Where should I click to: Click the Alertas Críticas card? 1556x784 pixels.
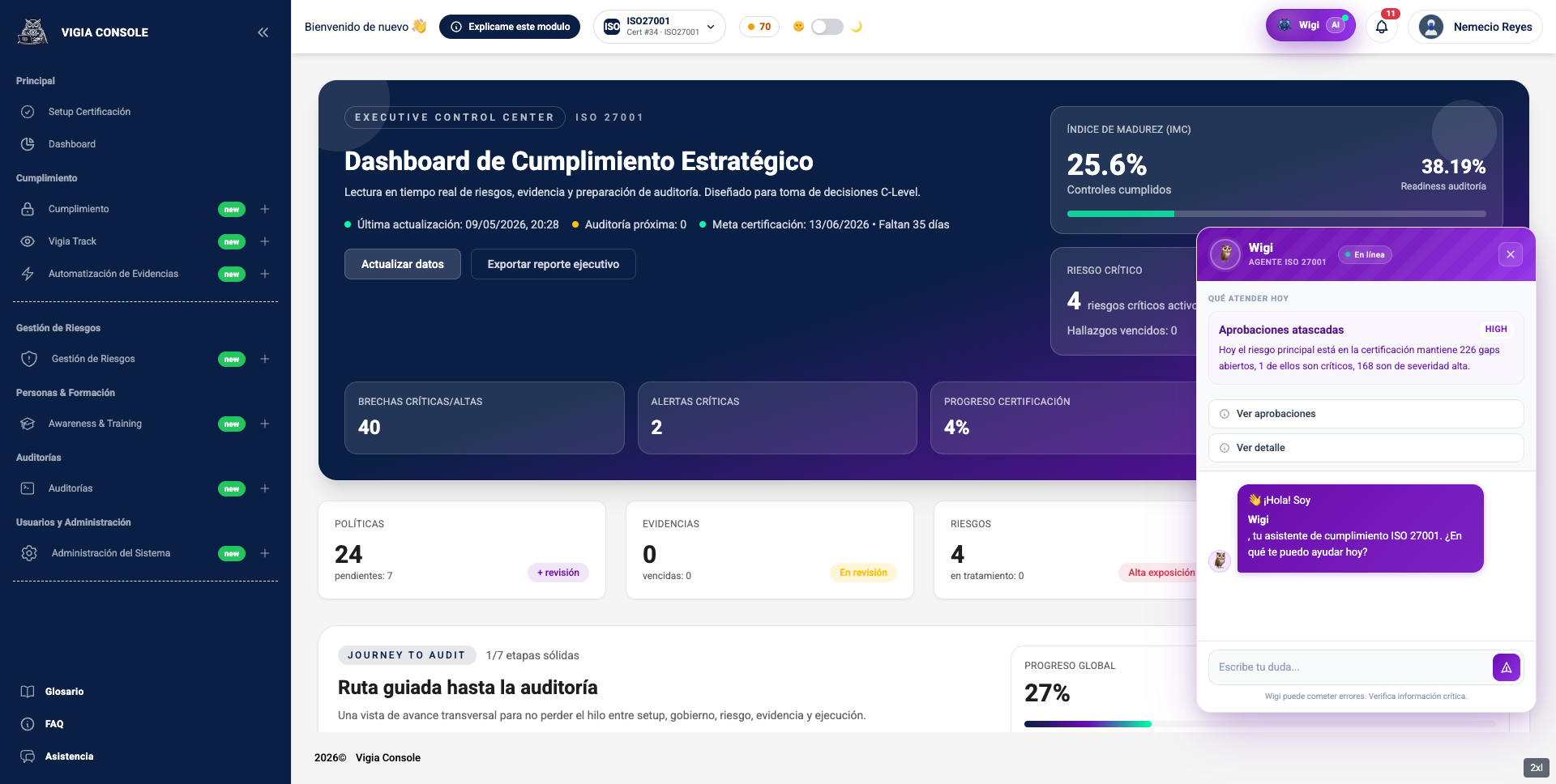click(777, 418)
